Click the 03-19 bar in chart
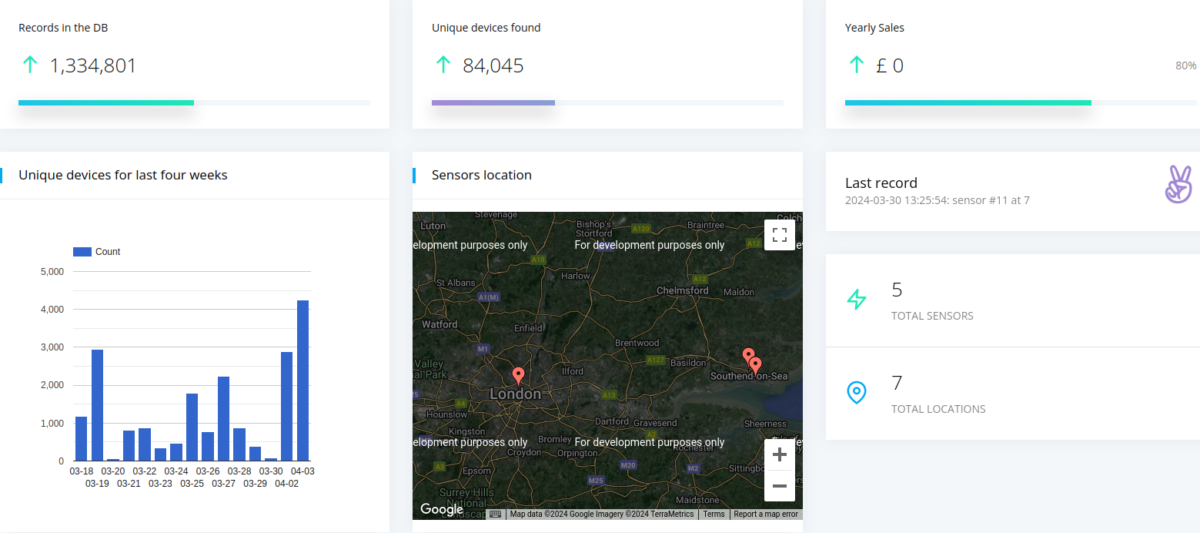The width and height of the screenshot is (1200, 533). [97, 405]
